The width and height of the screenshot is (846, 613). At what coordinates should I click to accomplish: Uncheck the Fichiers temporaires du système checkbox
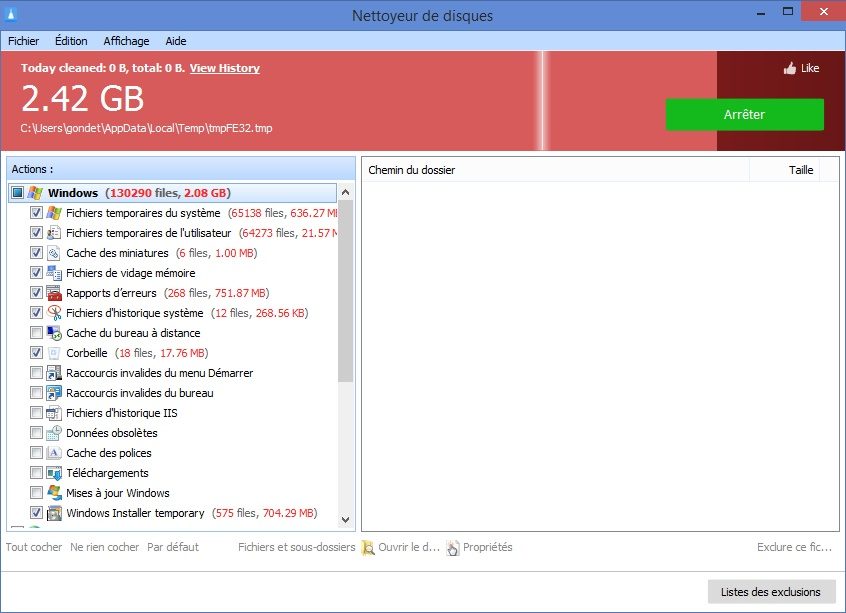coord(37,213)
